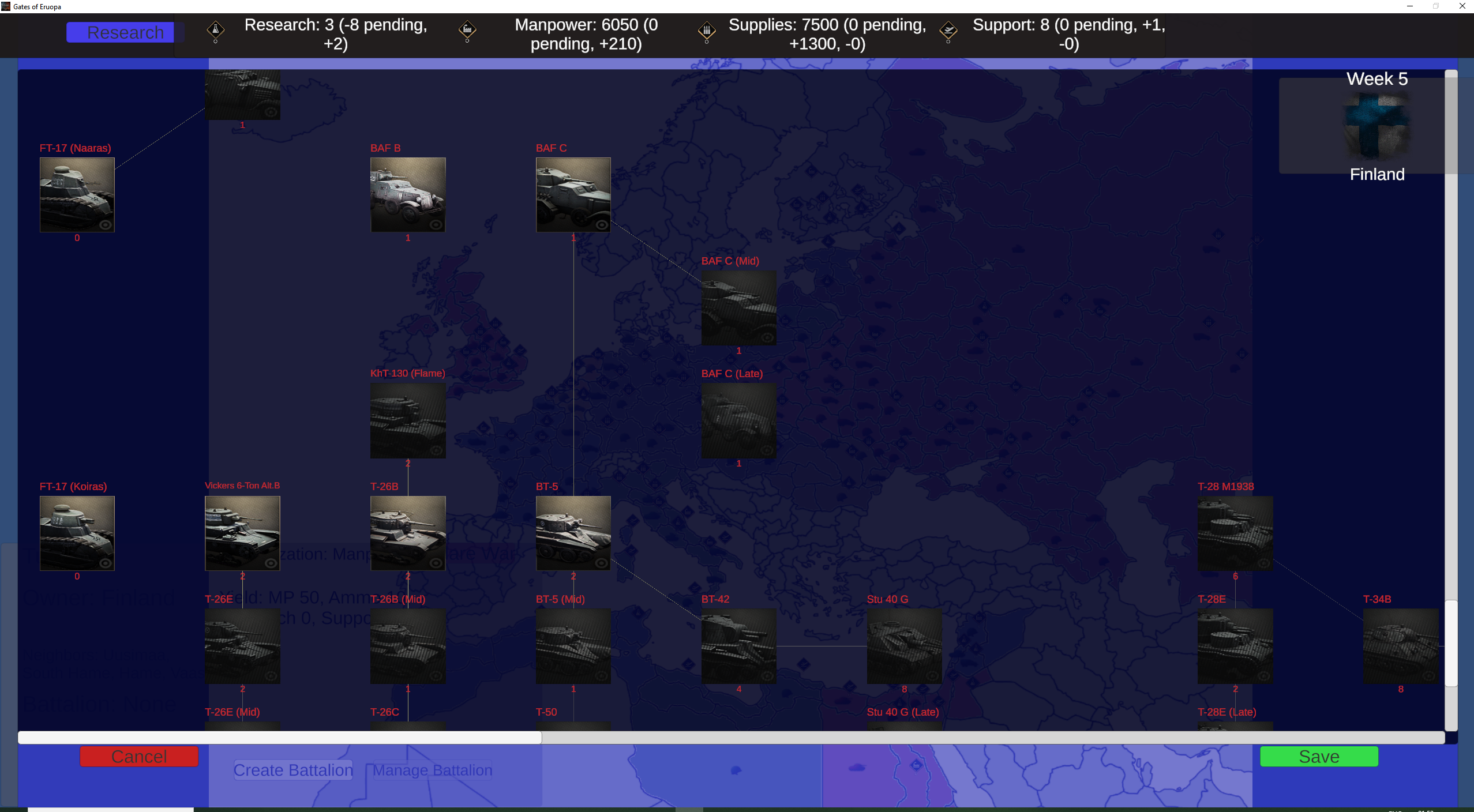Toggle eye icon on BAF C

click(602, 225)
